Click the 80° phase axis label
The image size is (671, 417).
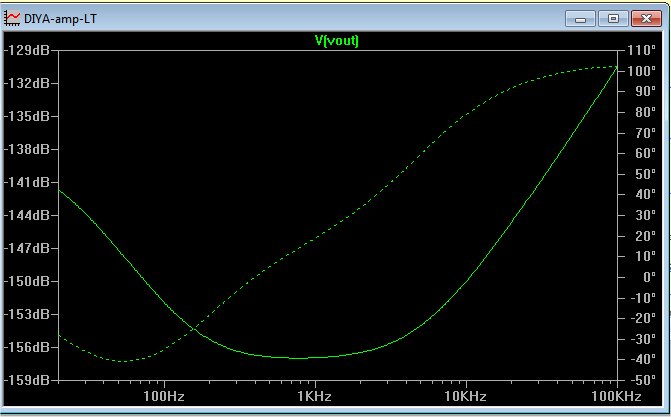[645, 112]
